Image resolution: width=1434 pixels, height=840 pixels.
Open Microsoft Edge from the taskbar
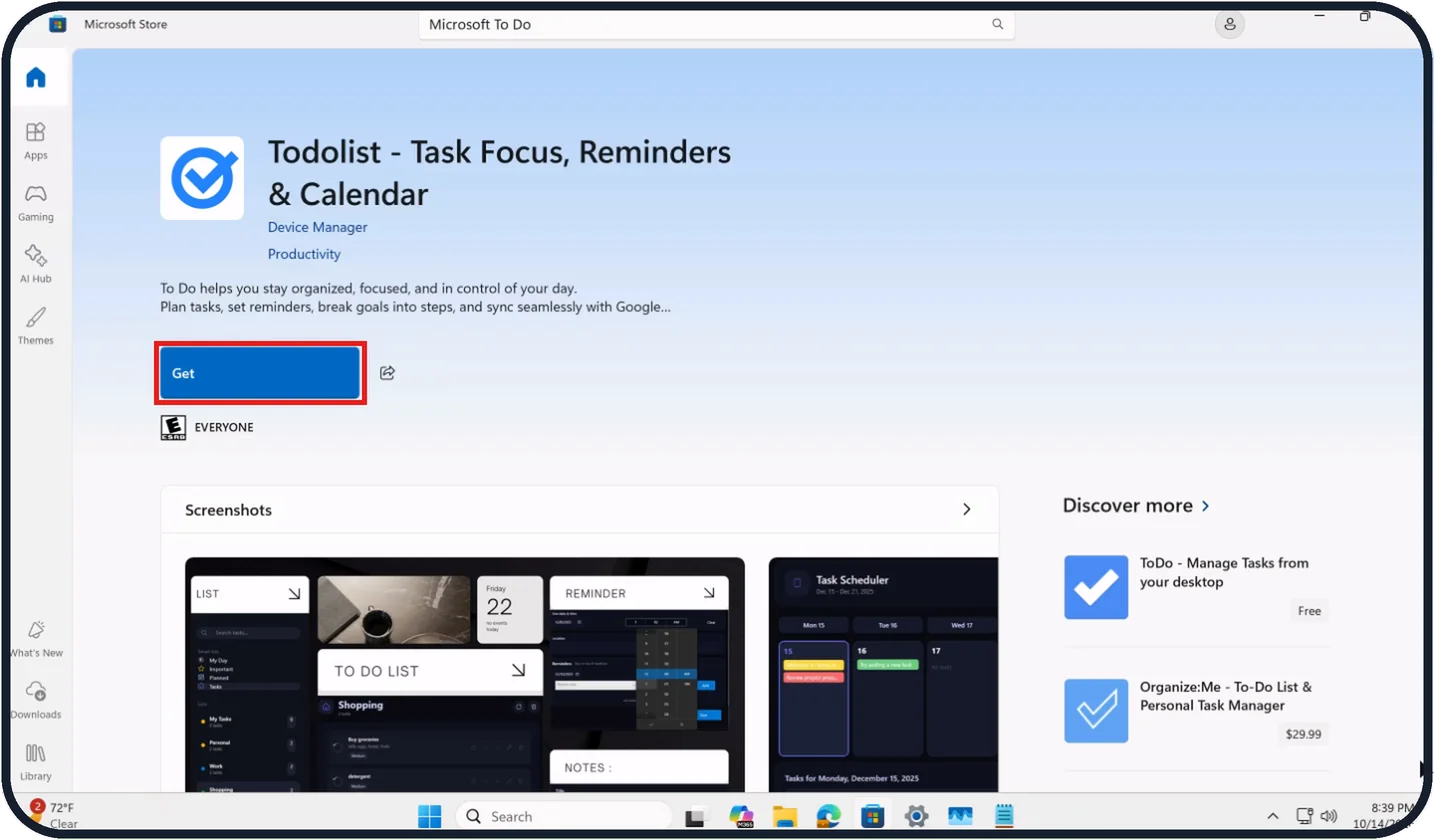828,816
